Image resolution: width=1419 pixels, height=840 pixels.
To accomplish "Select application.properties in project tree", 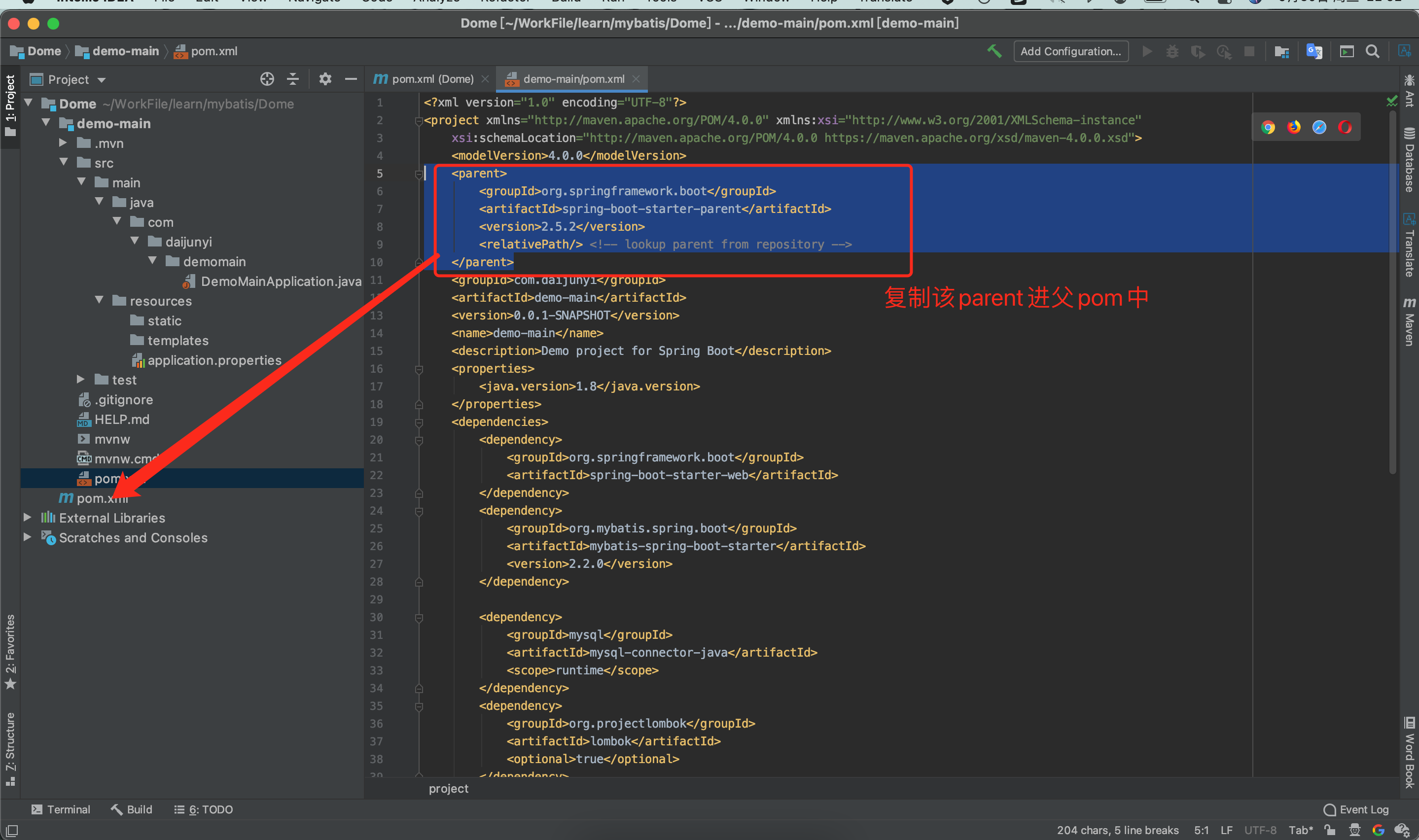I will coord(207,360).
